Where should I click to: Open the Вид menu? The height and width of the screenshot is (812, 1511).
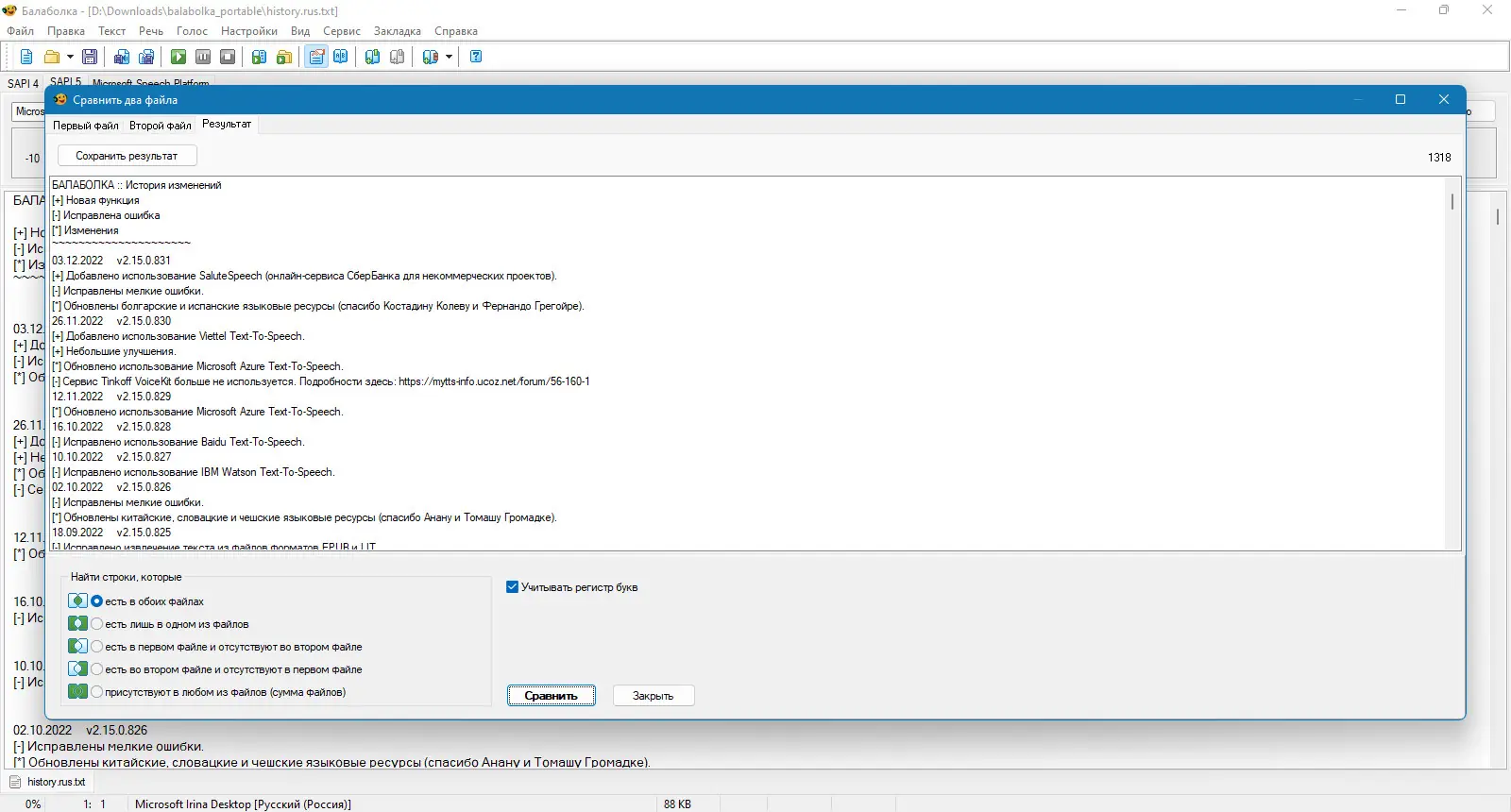[x=300, y=31]
